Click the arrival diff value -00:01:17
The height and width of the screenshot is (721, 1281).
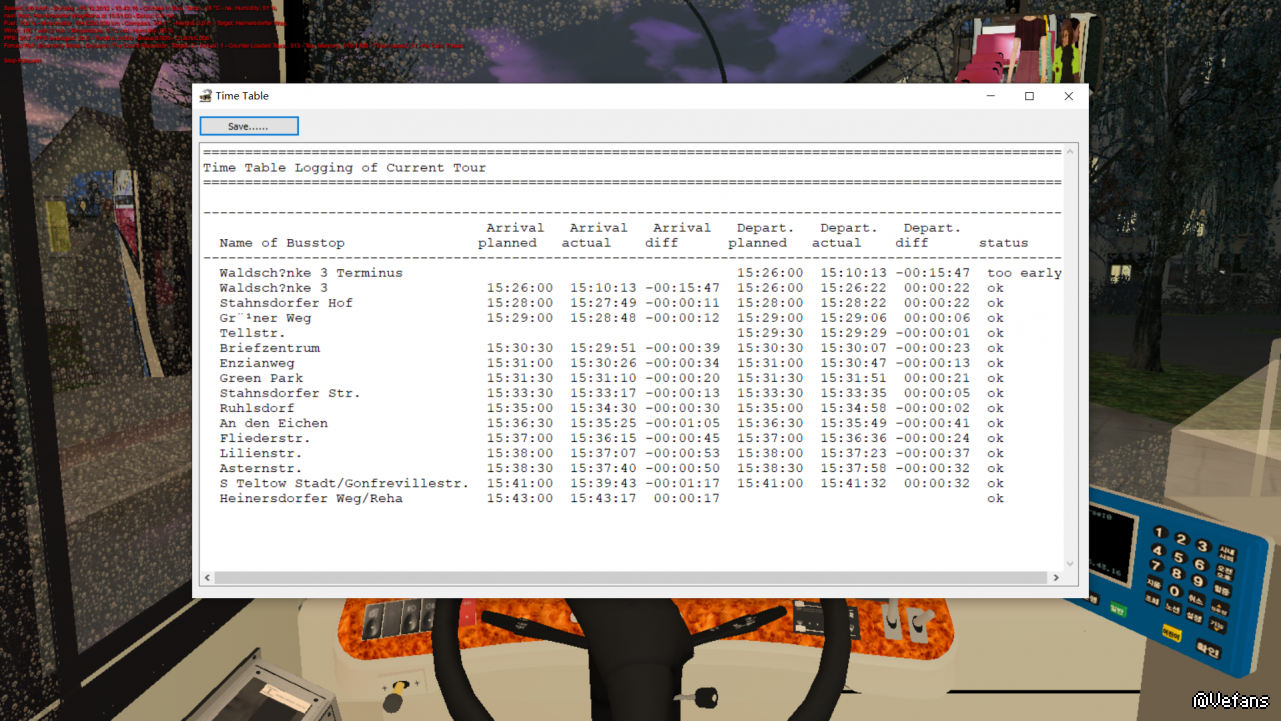tap(682, 483)
